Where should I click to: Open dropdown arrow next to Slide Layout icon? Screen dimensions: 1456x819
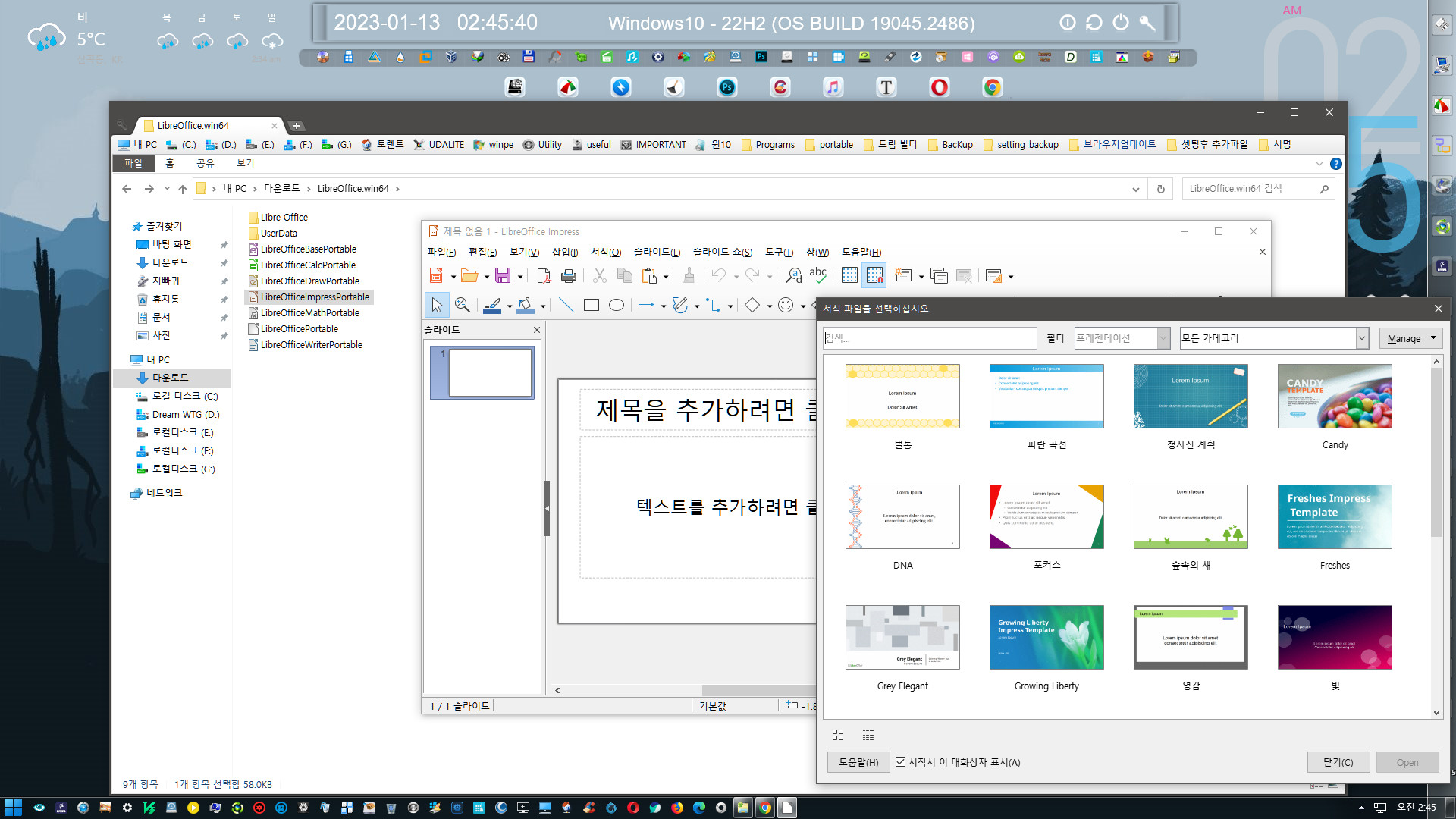pyautogui.click(x=1011, y=277)
